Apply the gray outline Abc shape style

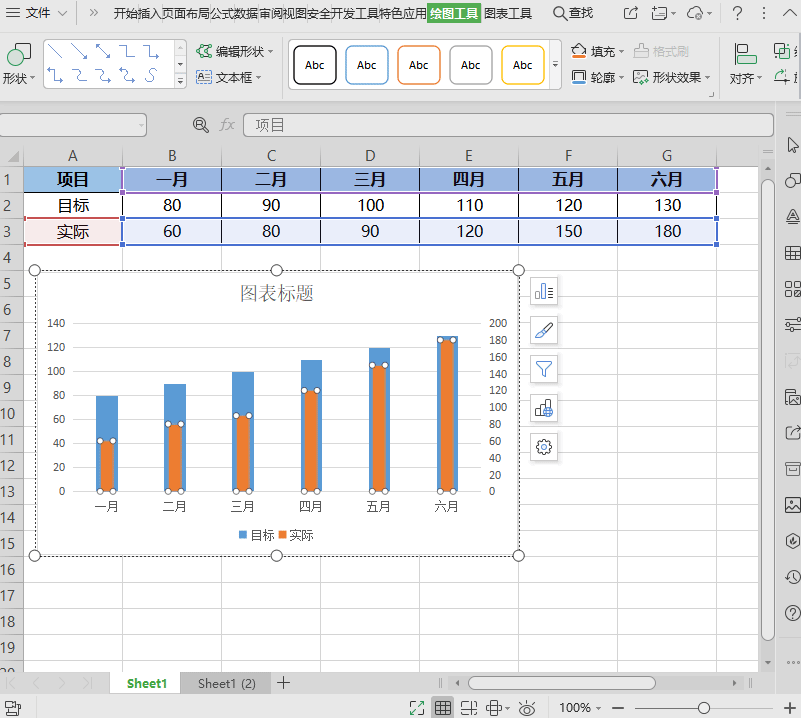[470, 65]
